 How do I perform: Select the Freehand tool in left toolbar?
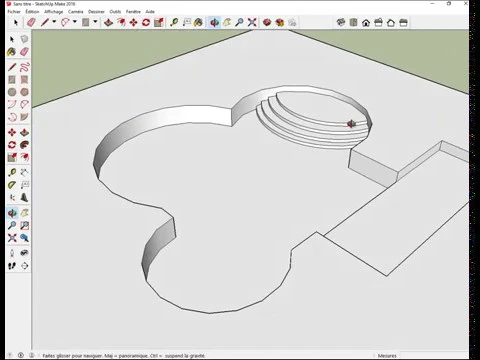tap(24, 67)
